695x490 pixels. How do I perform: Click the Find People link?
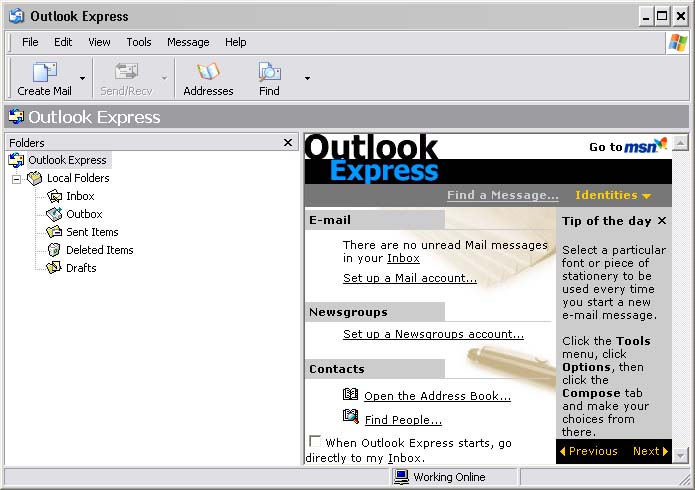403,420
